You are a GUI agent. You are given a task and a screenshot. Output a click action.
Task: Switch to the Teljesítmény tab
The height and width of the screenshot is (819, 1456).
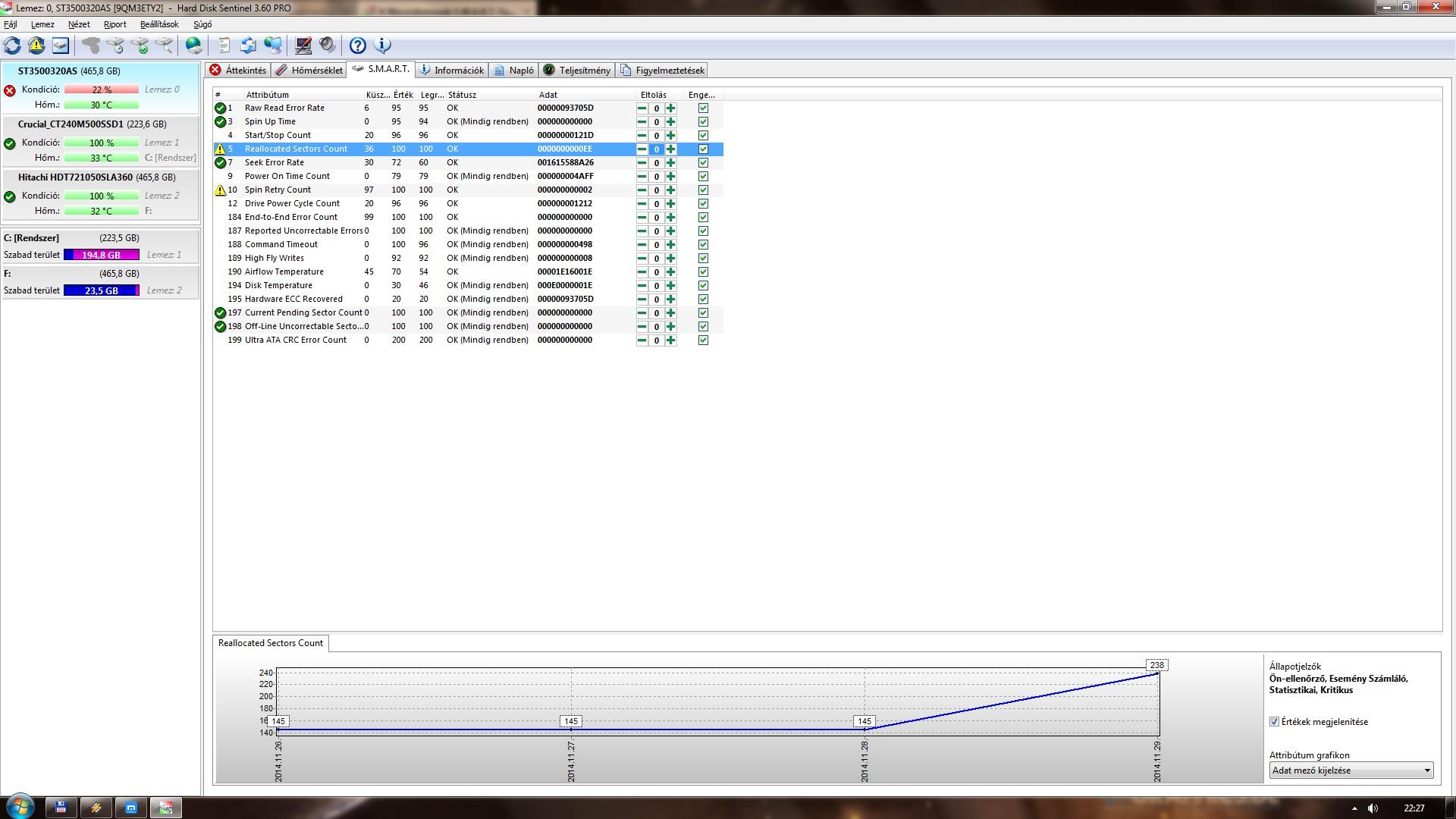(x=576, y=70)
